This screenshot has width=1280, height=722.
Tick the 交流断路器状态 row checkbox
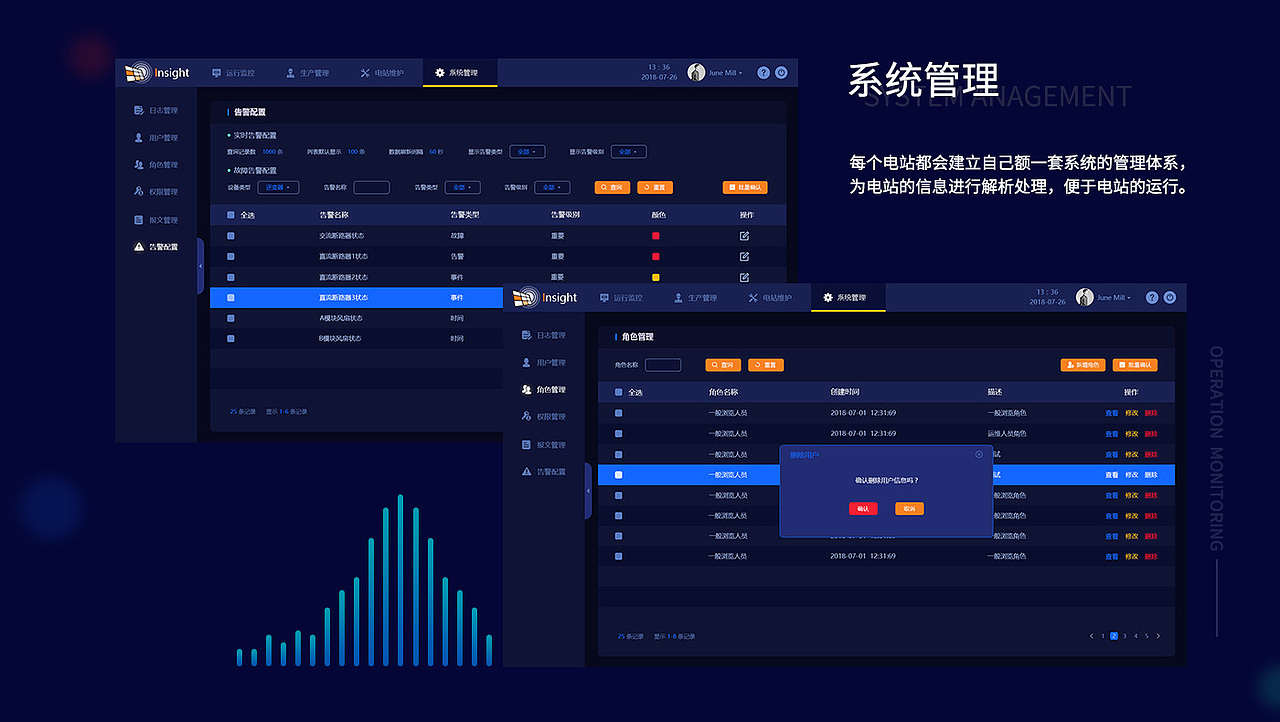click(x=231, y=236)
